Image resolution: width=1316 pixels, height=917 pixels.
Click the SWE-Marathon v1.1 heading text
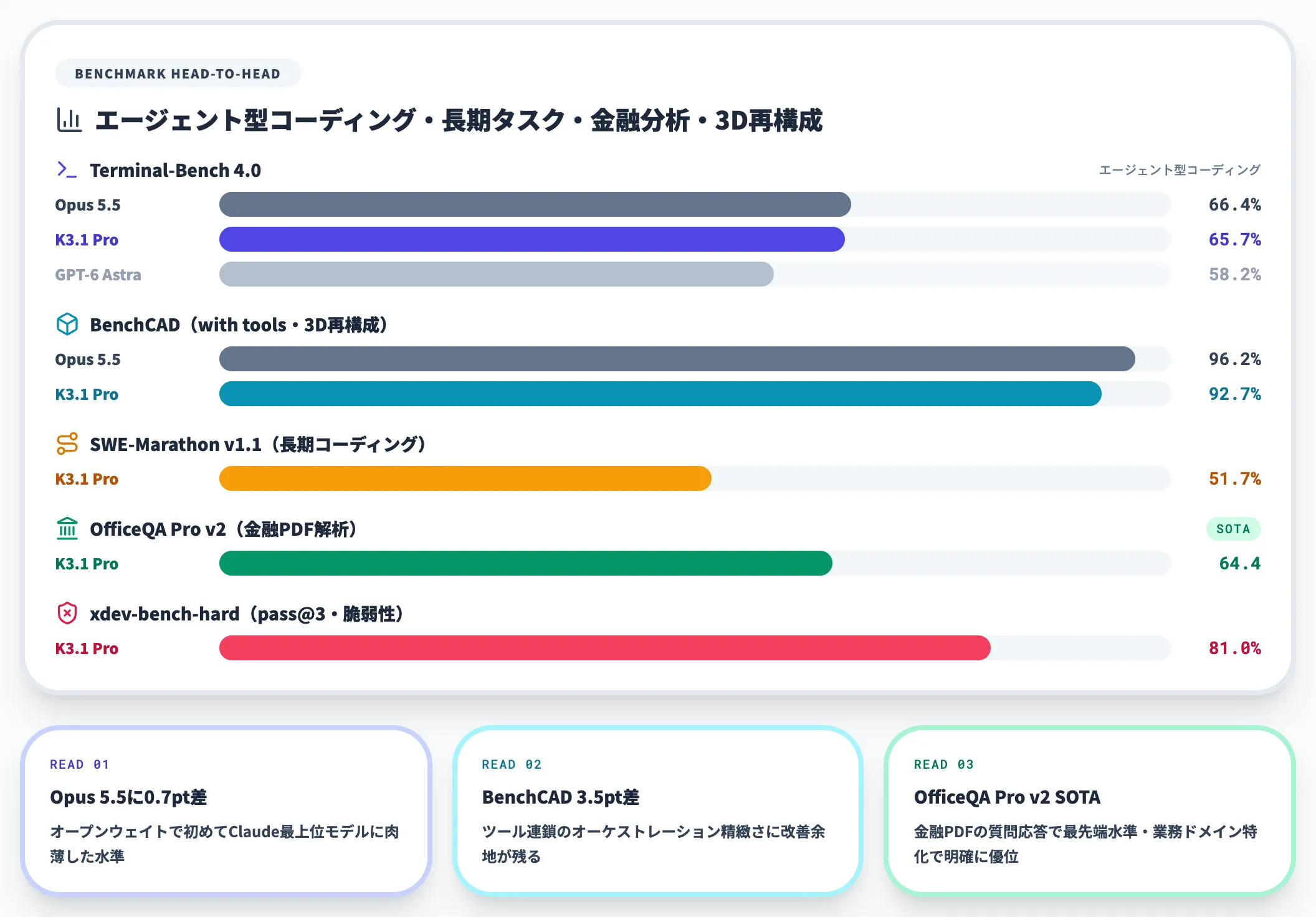pos(257,444)
